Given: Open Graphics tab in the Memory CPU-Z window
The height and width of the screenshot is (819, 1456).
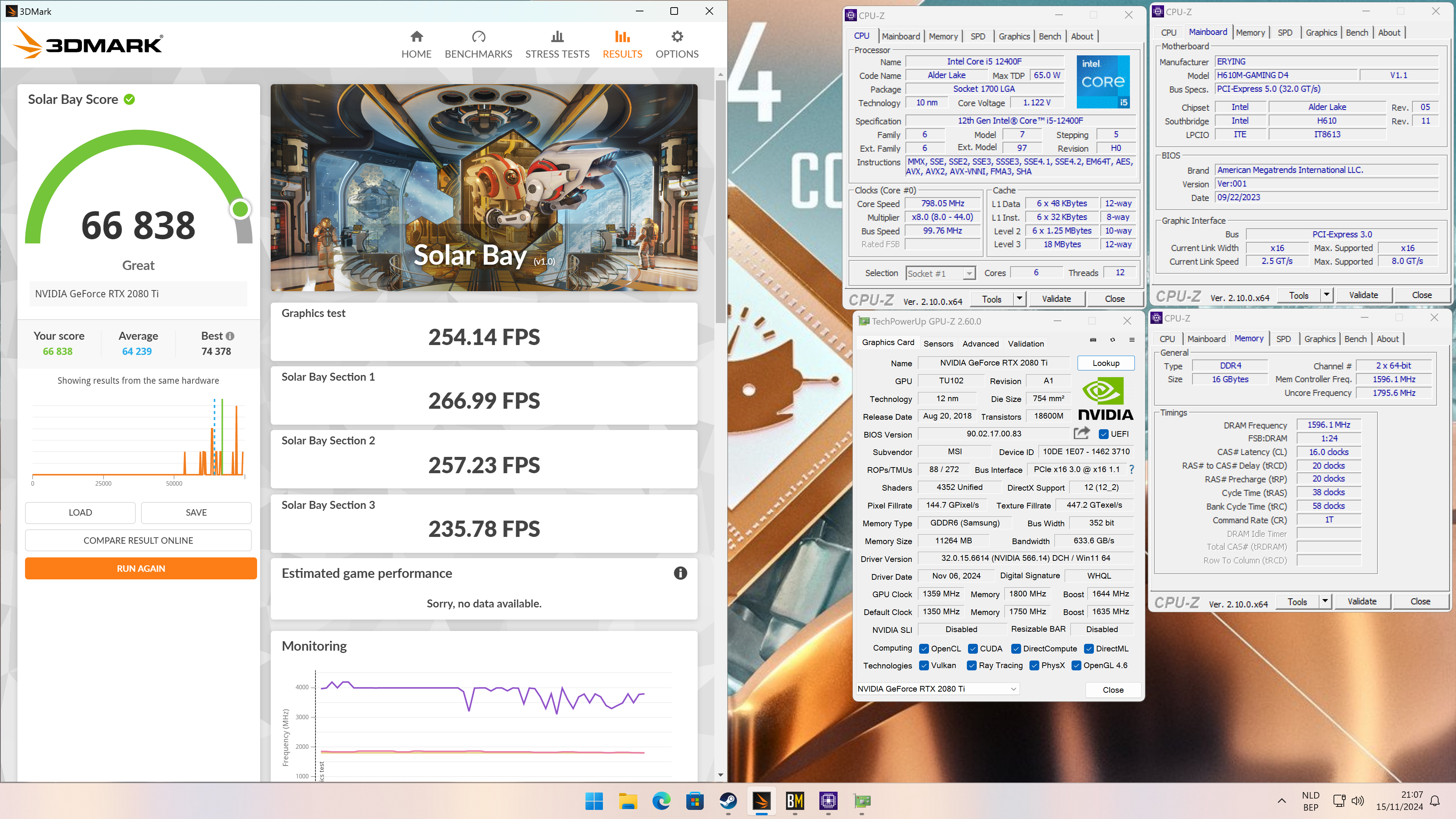Looking at the screenshot, I should point(1320,339).
